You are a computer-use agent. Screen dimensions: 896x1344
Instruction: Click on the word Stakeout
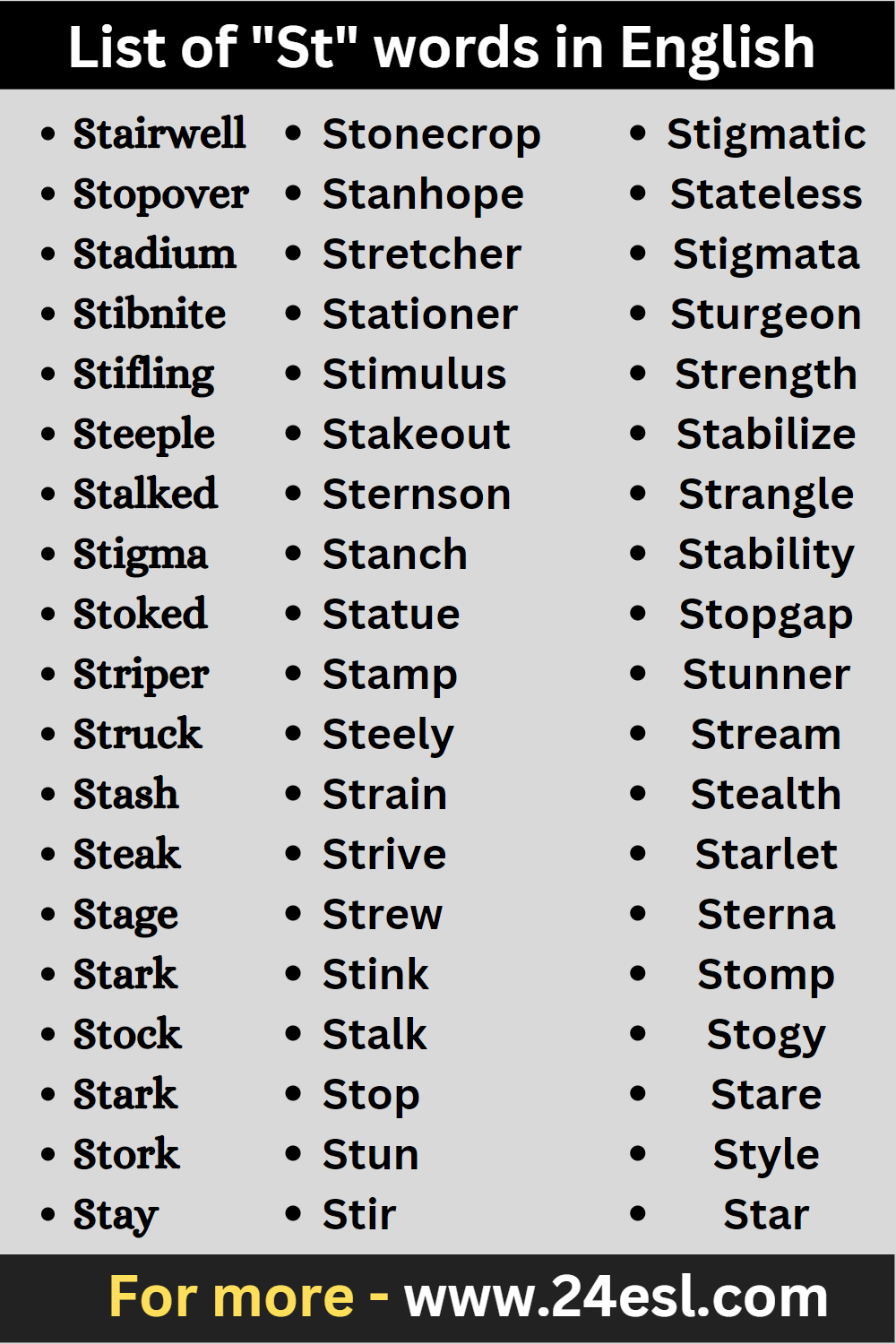(416, 435)
